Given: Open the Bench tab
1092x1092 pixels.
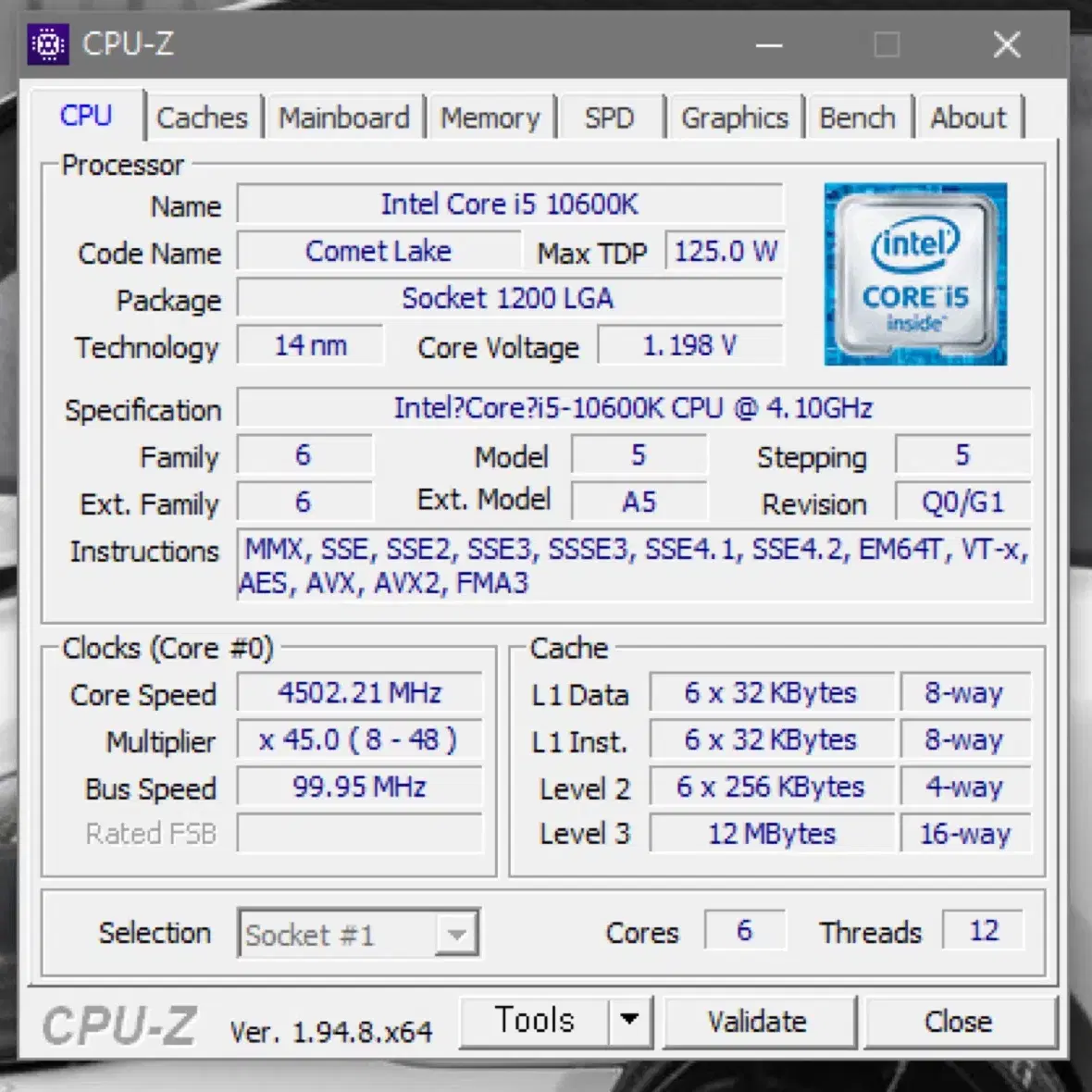Looking at the screenshot, I should click(x=857, y=118).
